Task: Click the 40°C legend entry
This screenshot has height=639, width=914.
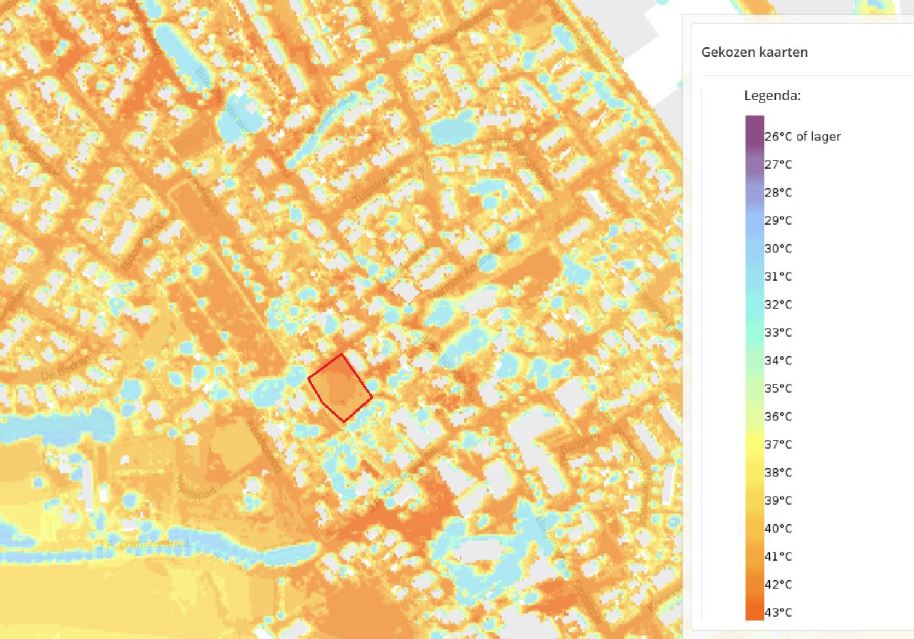Action: click(778, 528)
